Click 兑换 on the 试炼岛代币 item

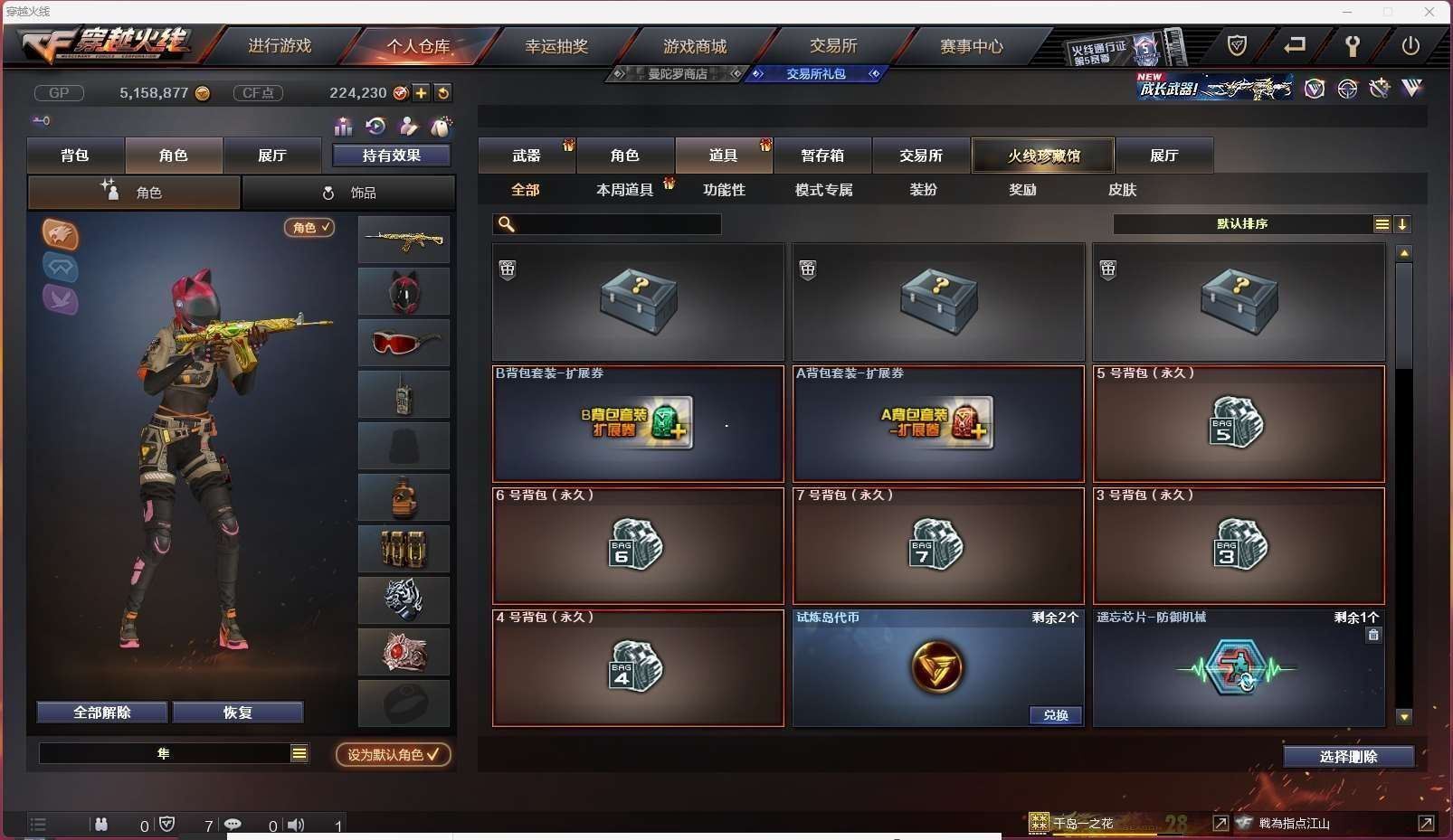pyautogui.click(x=1056, y=714)
